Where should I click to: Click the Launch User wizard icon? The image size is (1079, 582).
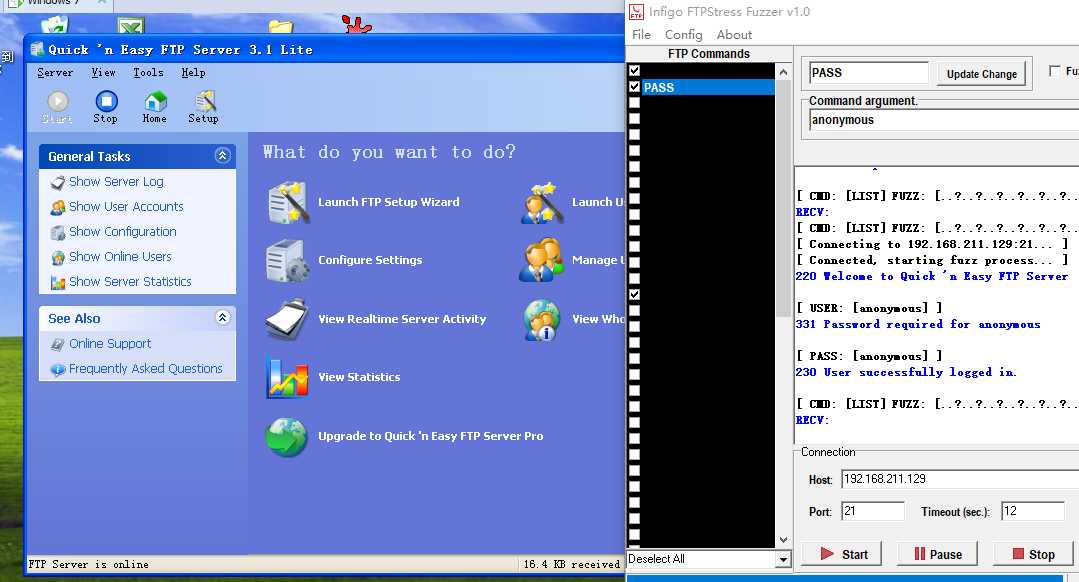click(x=542, y=202)
